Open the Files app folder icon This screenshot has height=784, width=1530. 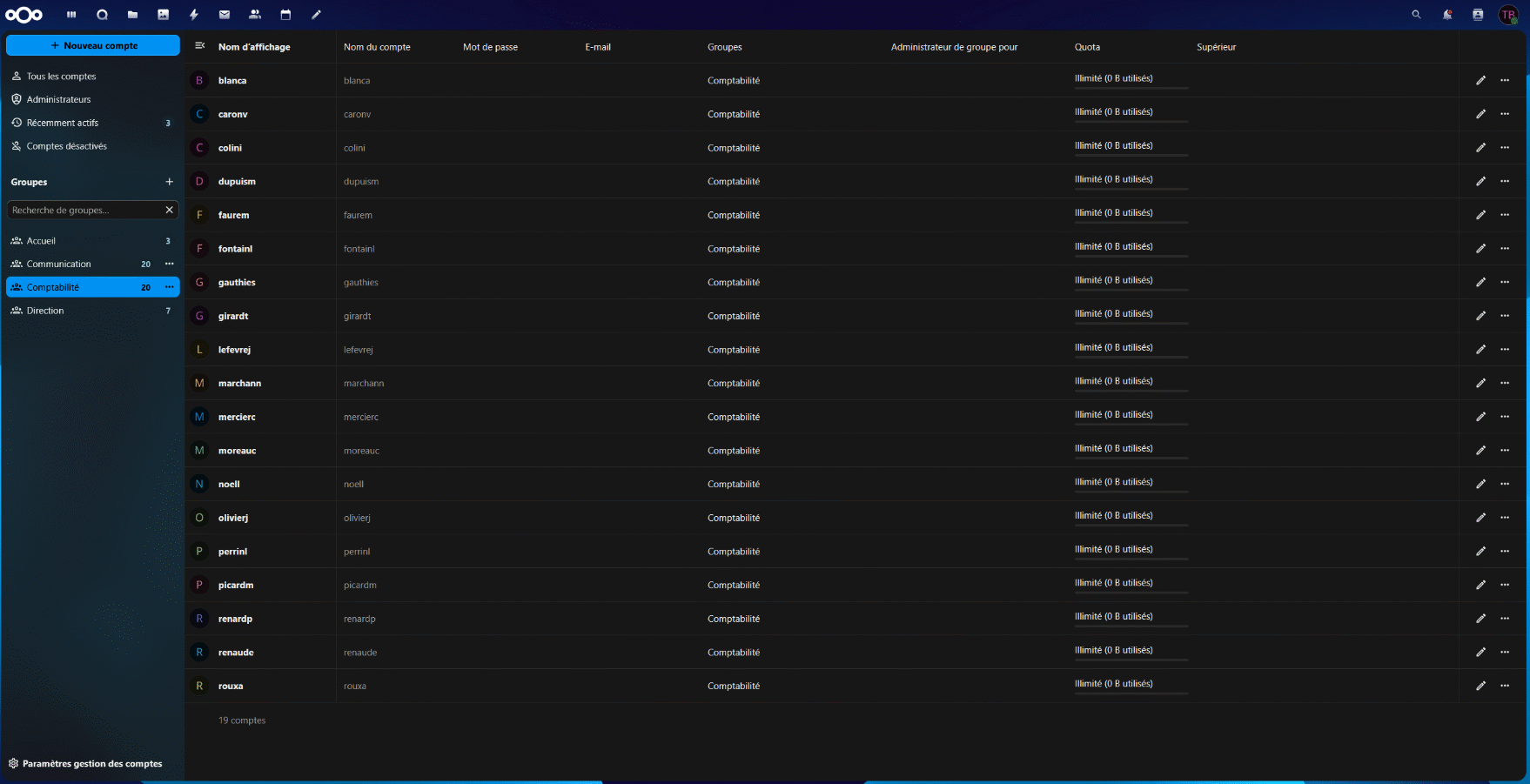[x=132, y=15]
